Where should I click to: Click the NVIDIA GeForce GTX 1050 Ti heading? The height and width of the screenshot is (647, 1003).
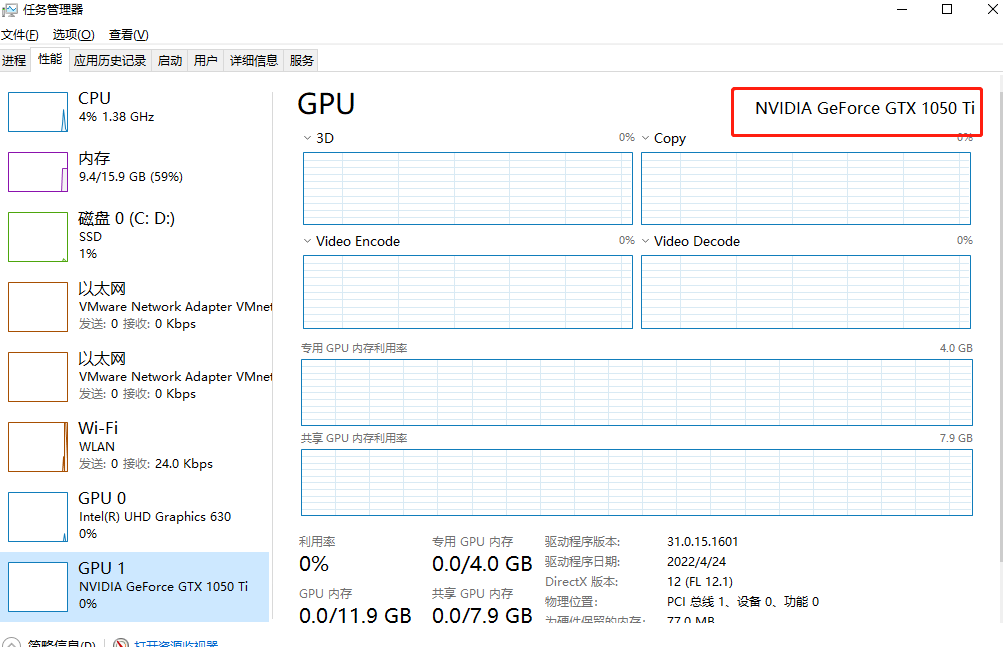tap(865, 108)
